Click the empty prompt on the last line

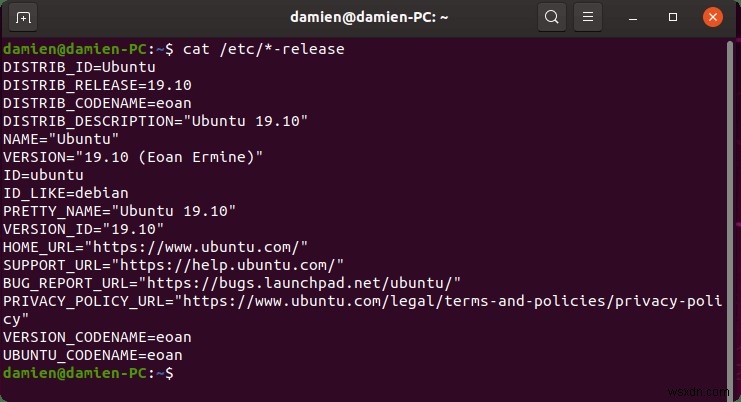click(x=88, y=373)
